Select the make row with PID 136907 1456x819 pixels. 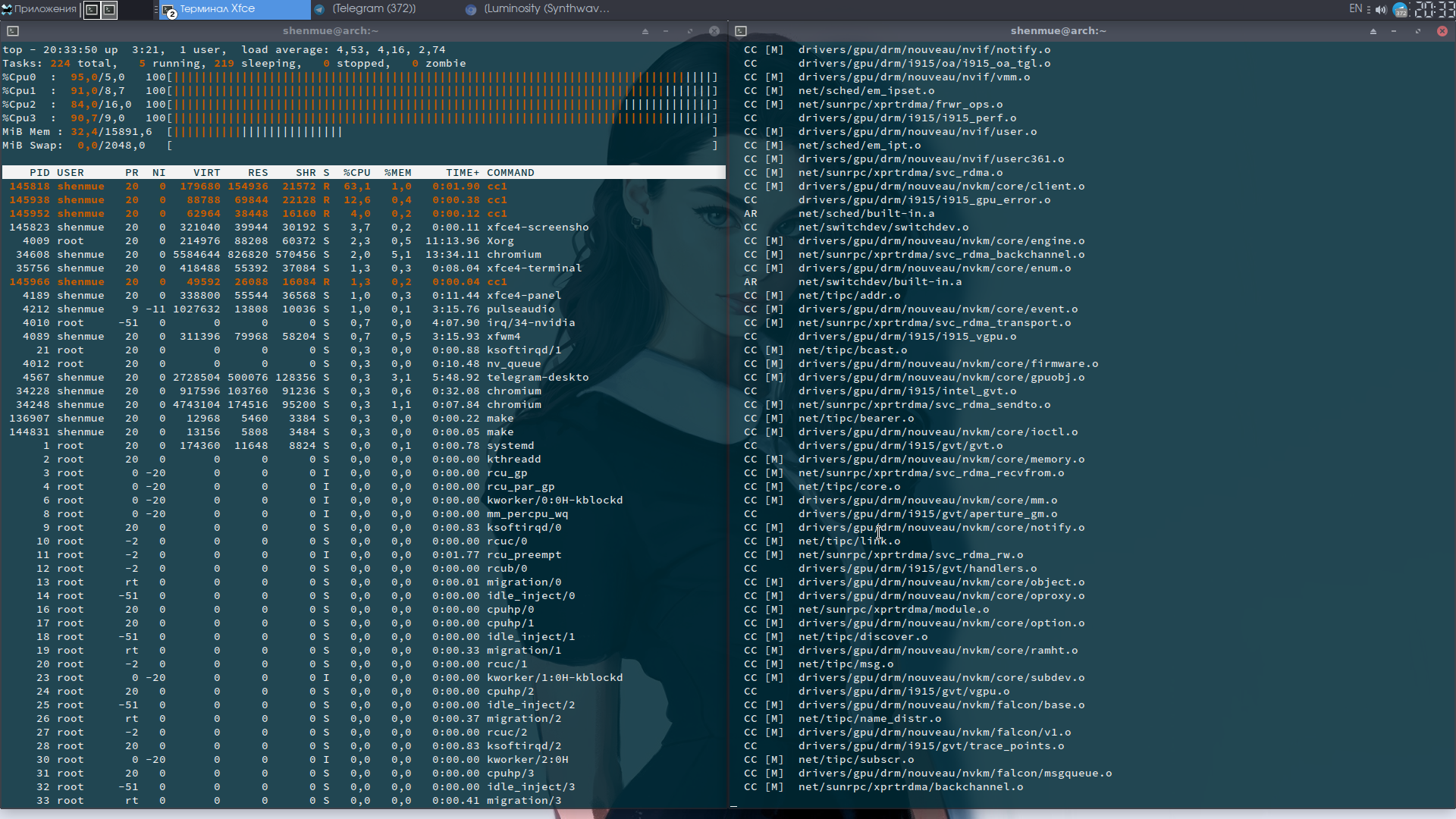click(x=363, y=419)
